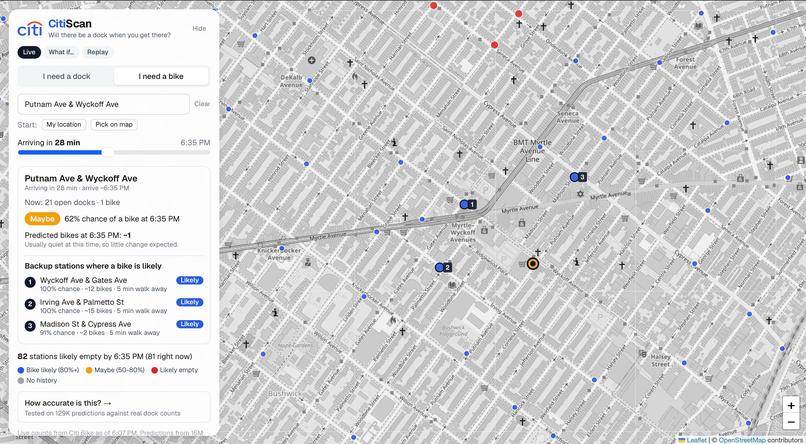Click the numbered 1 badge beside Wyckoff Ave & Gates Ave
Screen dimensions: 806x444
30,282
